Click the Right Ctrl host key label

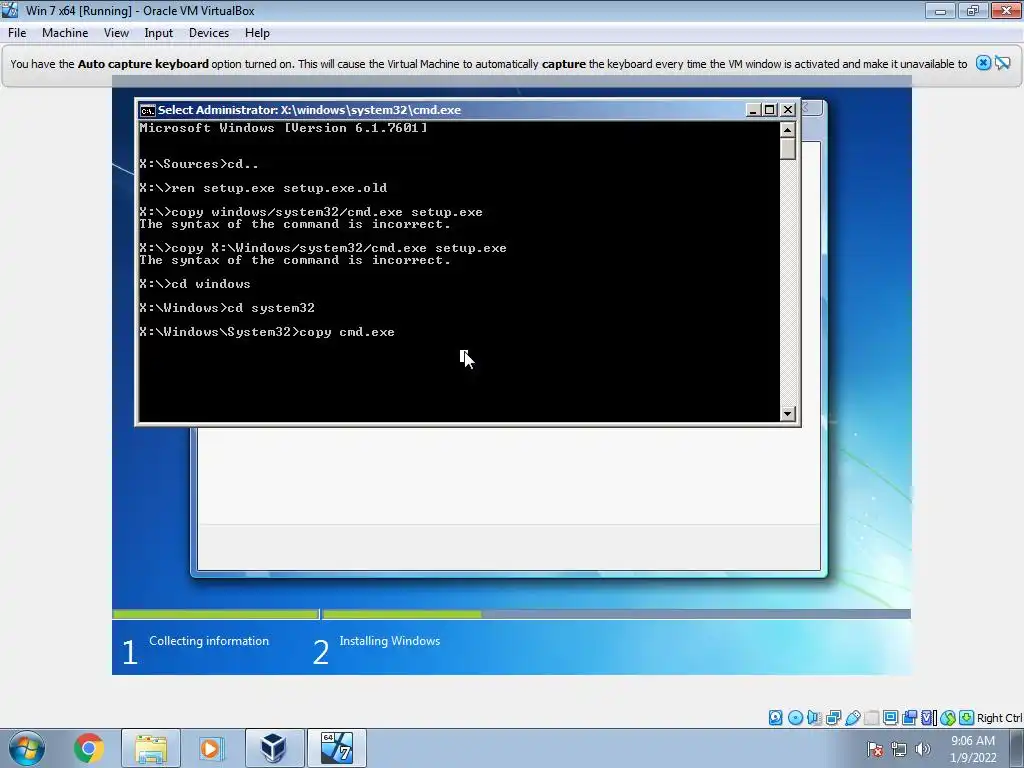click(999, 718)
